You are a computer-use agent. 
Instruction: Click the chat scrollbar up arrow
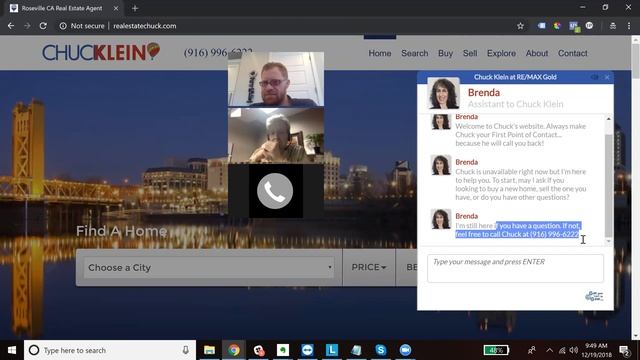609,119
